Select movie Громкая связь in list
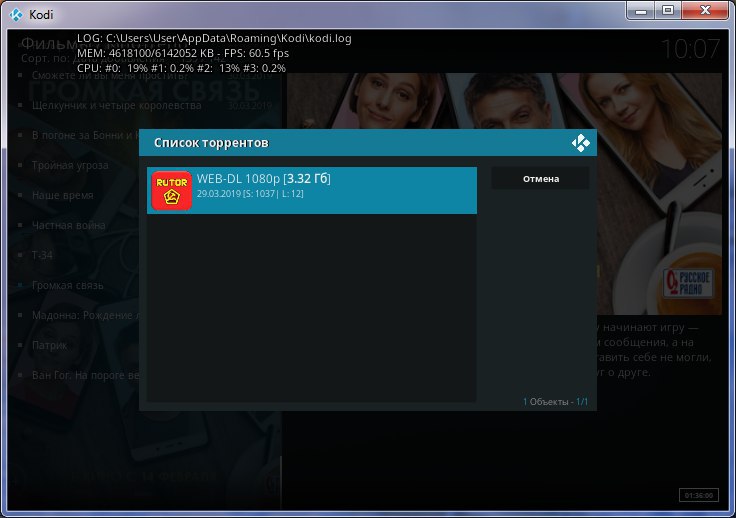This screenshot has width=736, height=518. click(x=68, y=285)
